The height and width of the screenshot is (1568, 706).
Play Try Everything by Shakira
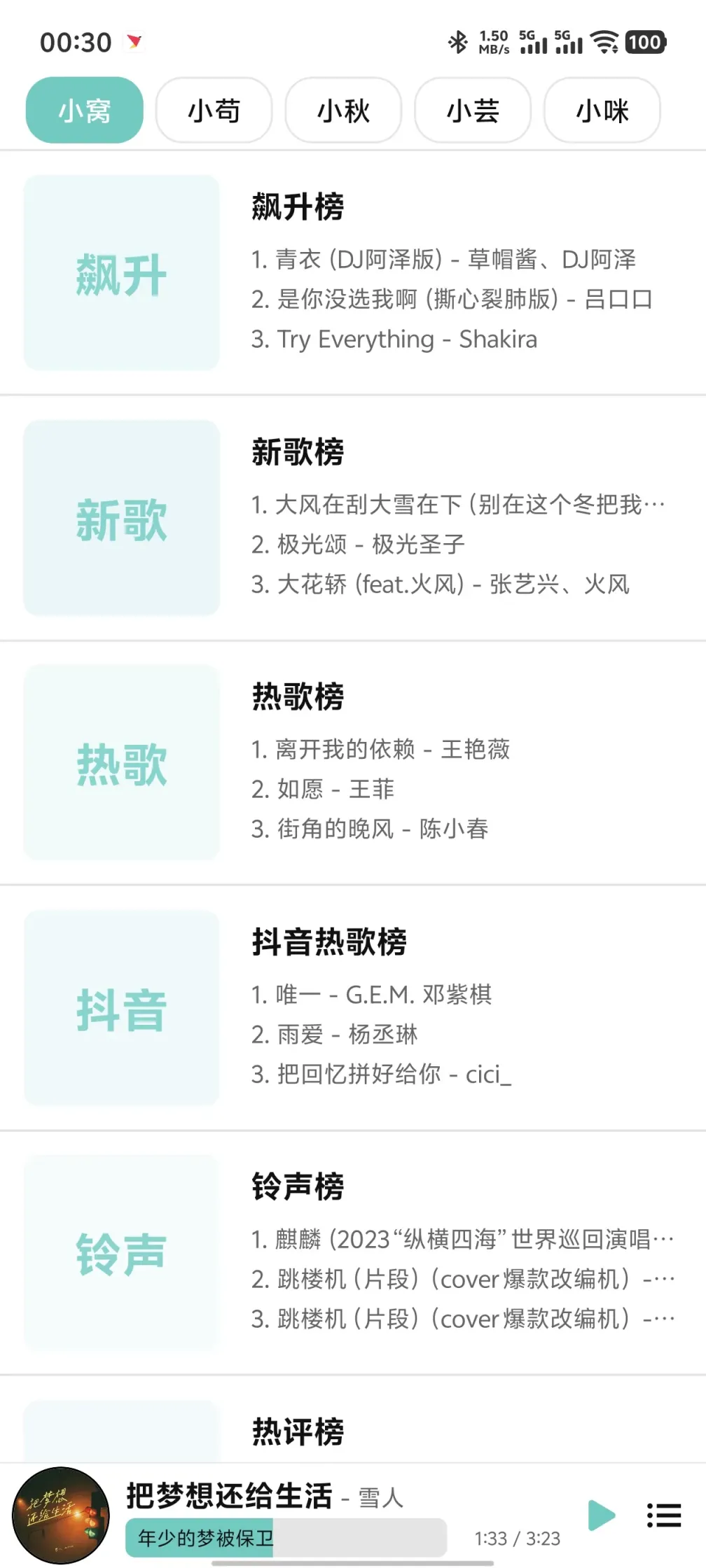(394, 339)
